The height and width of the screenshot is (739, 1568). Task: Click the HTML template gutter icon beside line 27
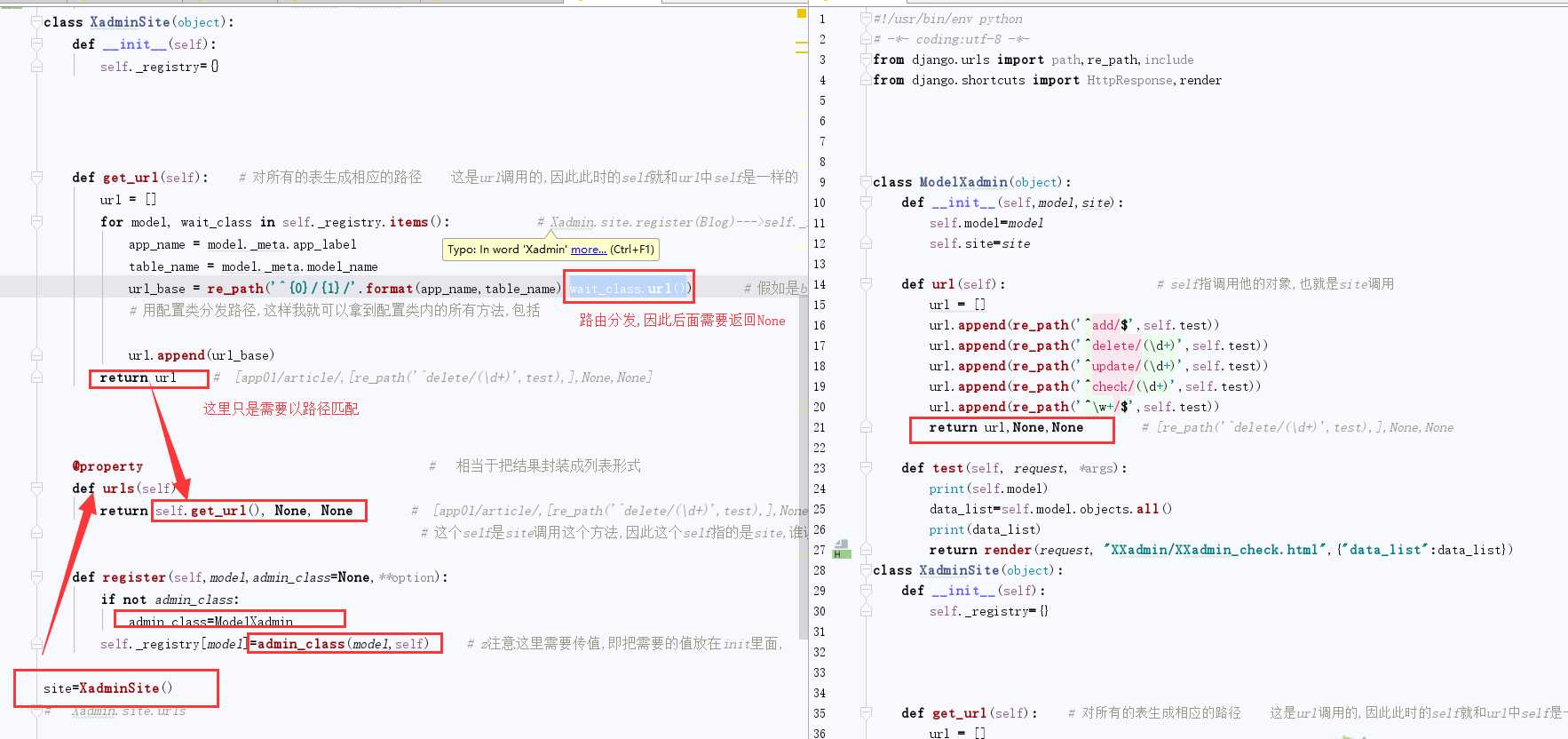pyautogui.click(x=842, y=550)
